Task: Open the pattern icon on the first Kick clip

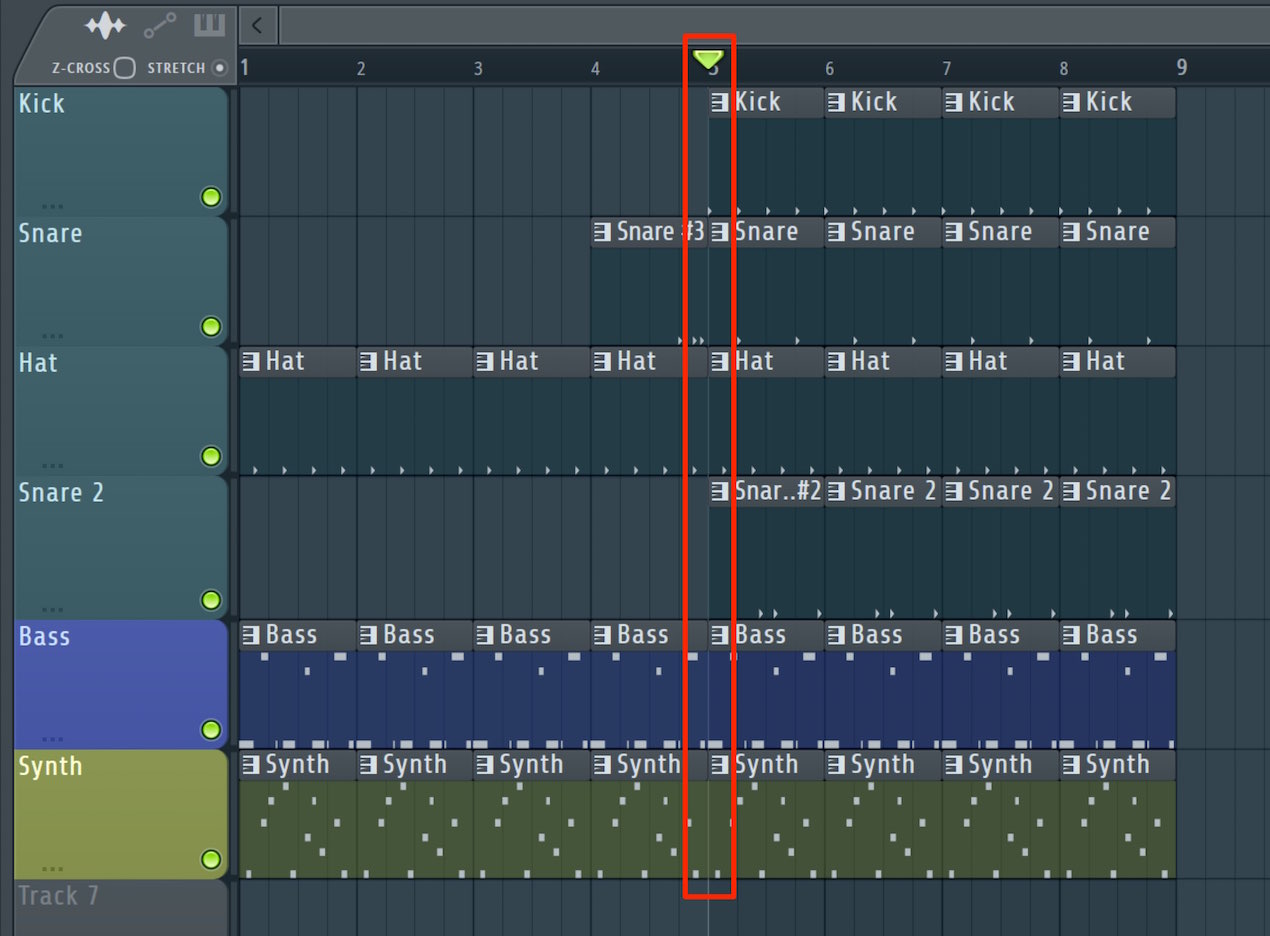Action: tap(720, 102)
